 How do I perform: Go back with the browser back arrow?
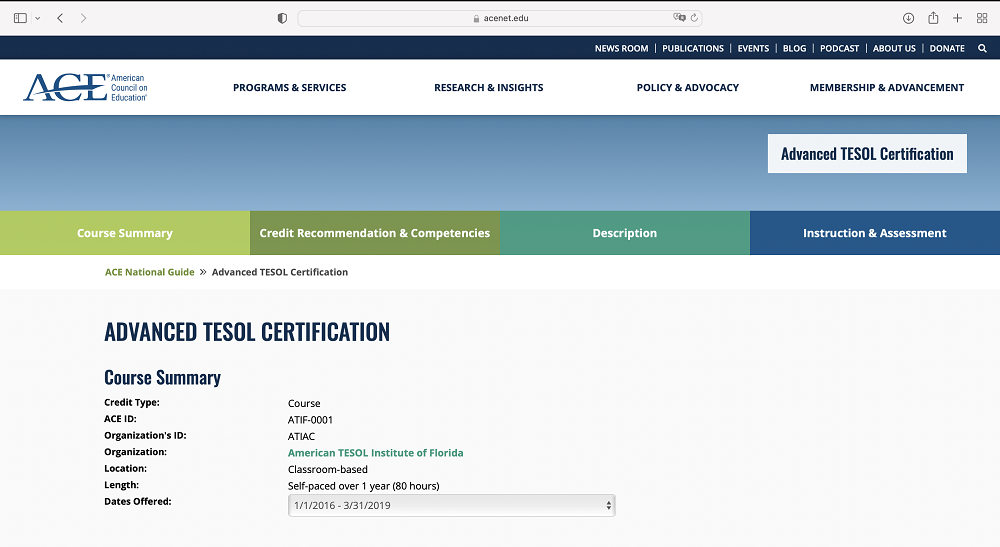pos(60,18)
